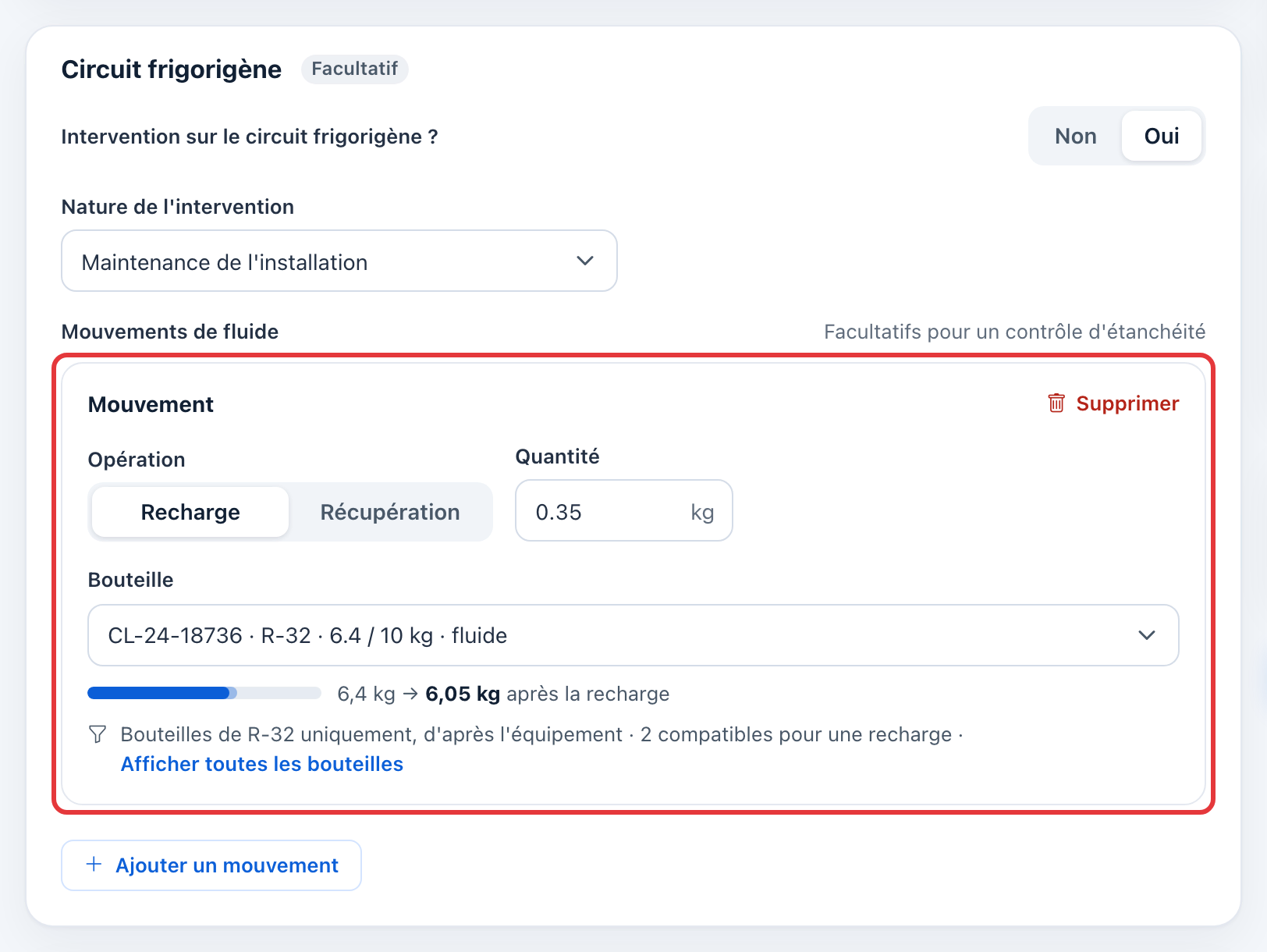Open the CL-24-18736 R-32 bottle dropdown
The width and height of the screenshot is (1267, 952).
coord(633,635)
